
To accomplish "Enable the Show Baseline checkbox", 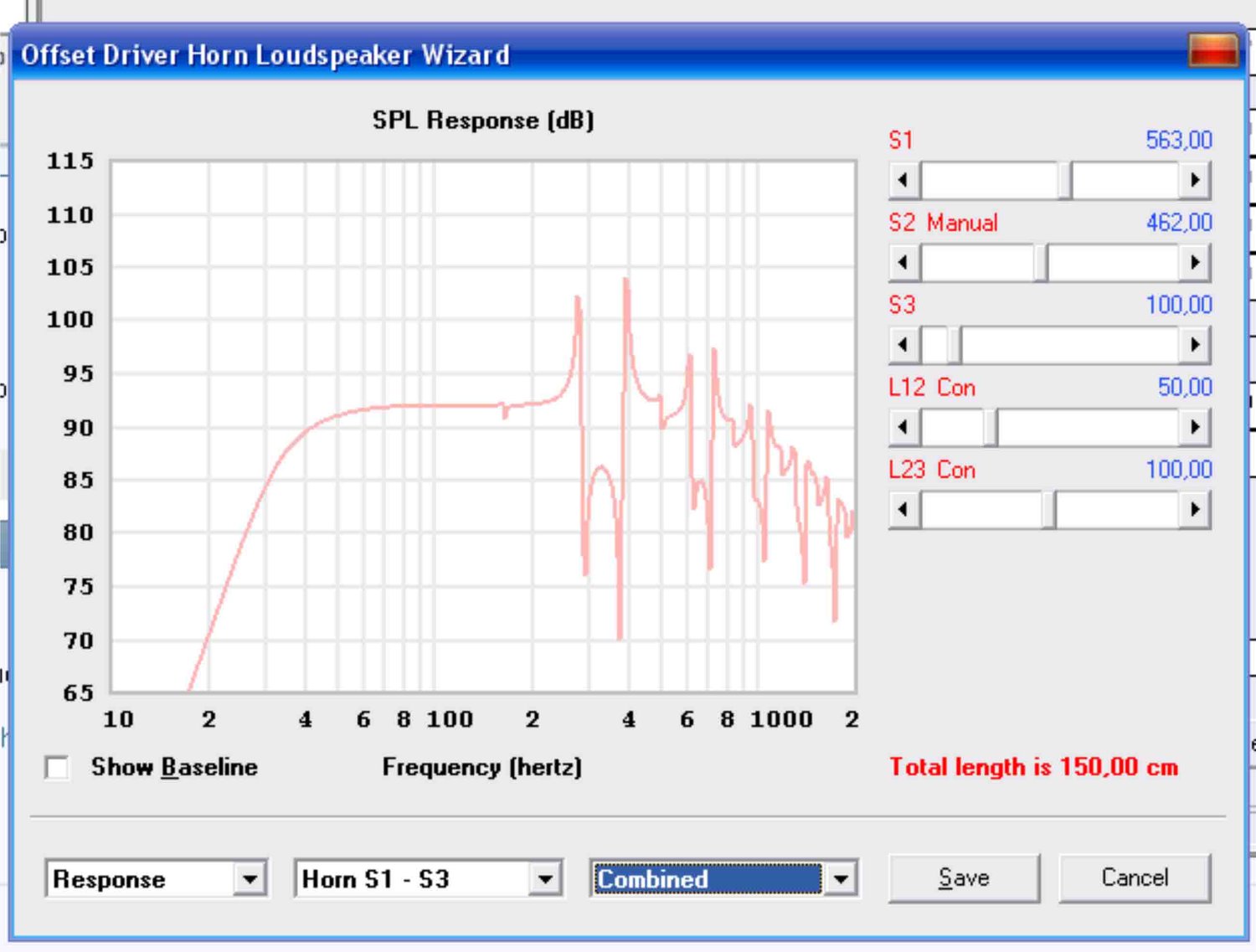I will [x=58, y=768].
